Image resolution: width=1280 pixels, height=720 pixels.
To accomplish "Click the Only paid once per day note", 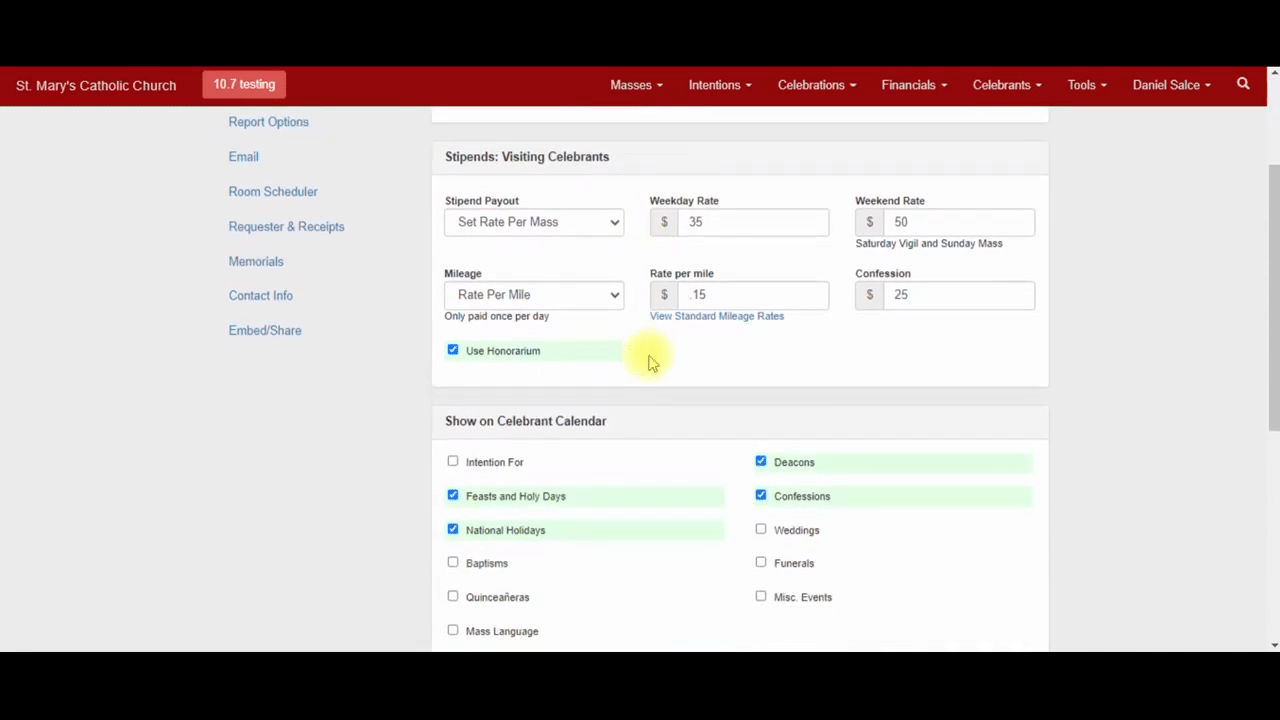I will tap(497, 316).
